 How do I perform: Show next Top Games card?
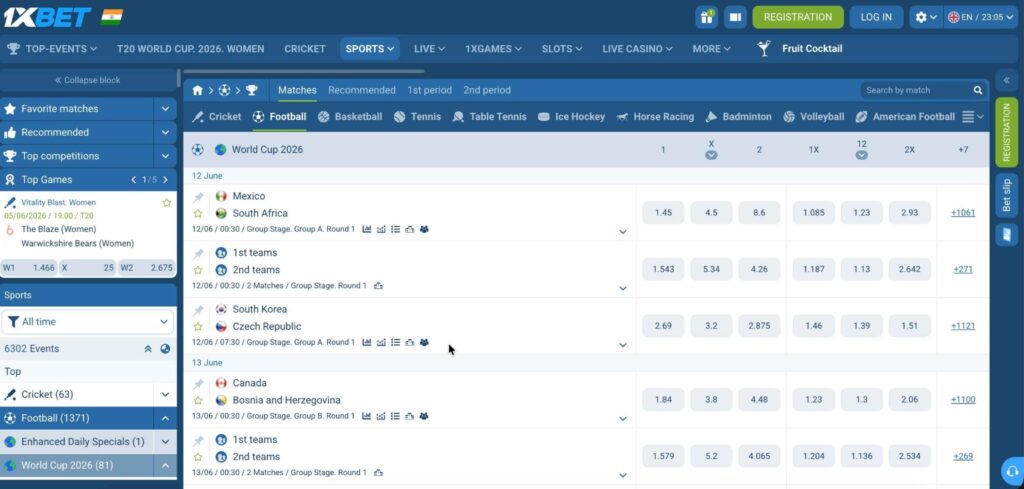tap(165, 180)
